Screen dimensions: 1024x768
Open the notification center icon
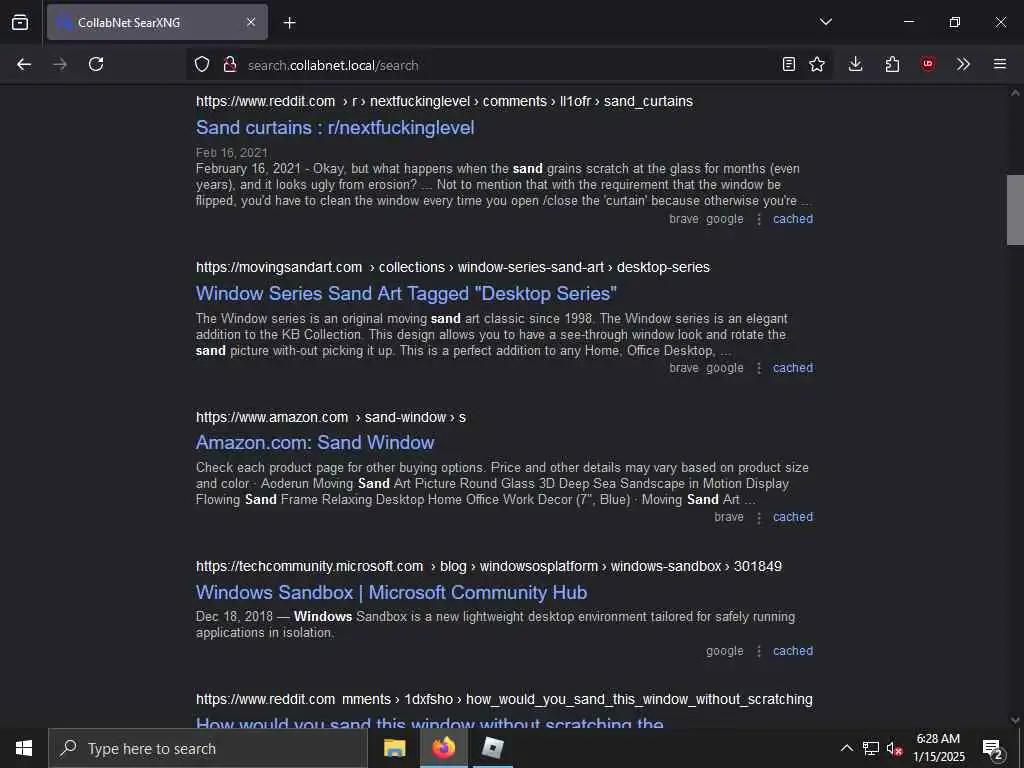point(993,748)
